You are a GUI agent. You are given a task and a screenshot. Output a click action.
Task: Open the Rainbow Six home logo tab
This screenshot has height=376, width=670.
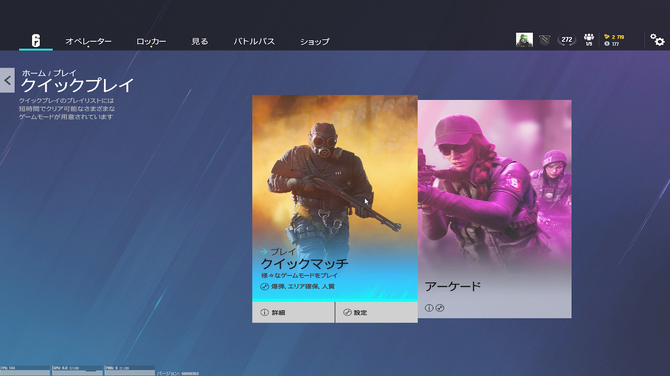36,41
